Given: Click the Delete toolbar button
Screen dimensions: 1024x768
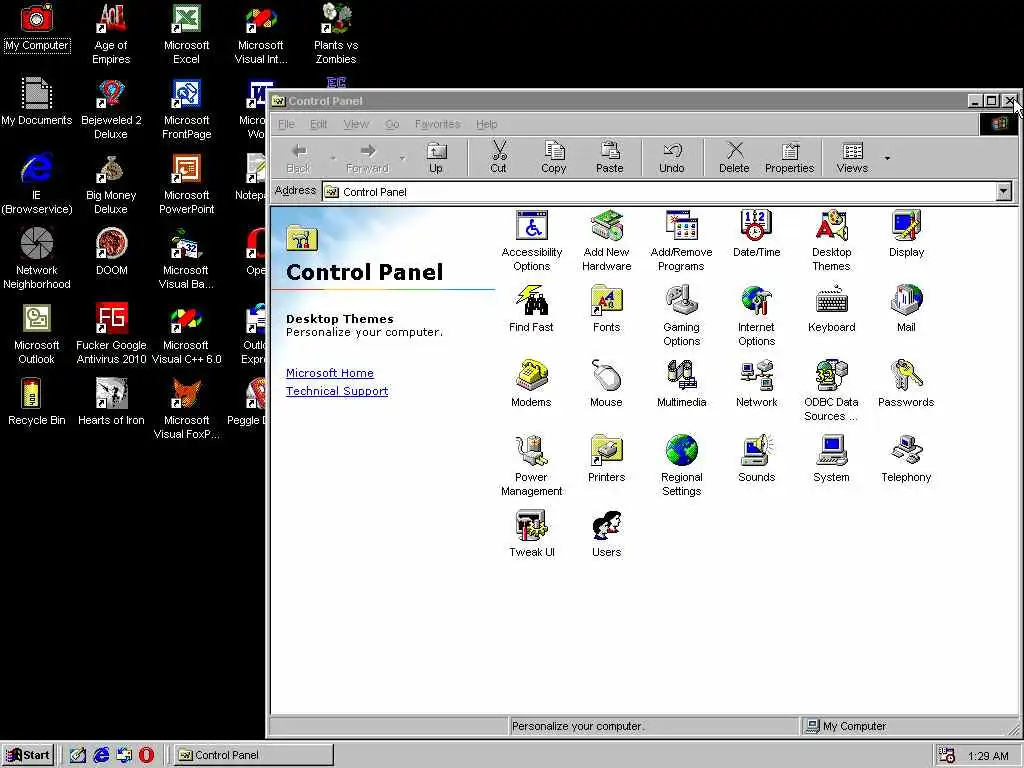Looking at the screenshot, I should tap(734, 158).
